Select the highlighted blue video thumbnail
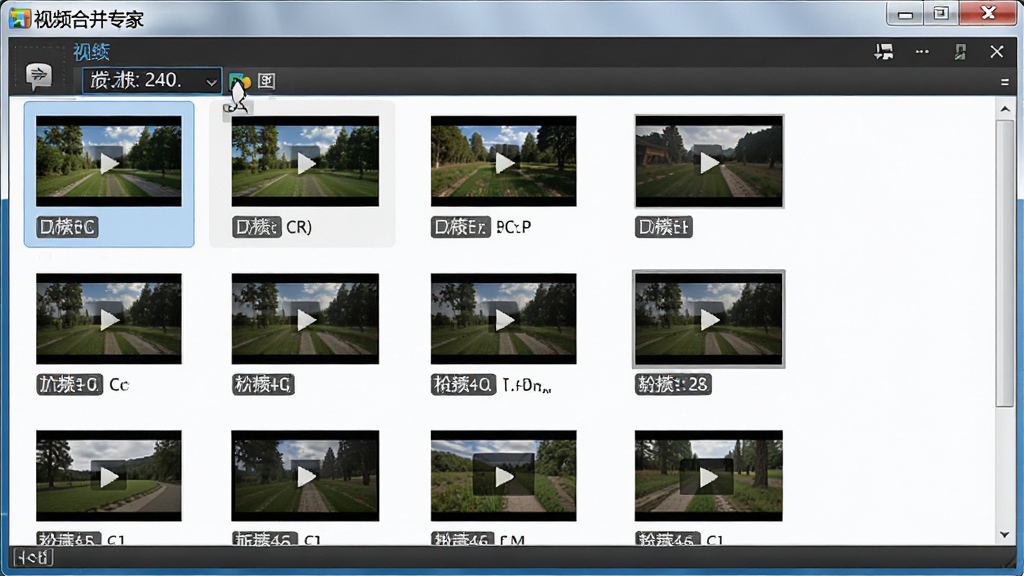This screenshot has height=576, width=1024. click(109, 161)
